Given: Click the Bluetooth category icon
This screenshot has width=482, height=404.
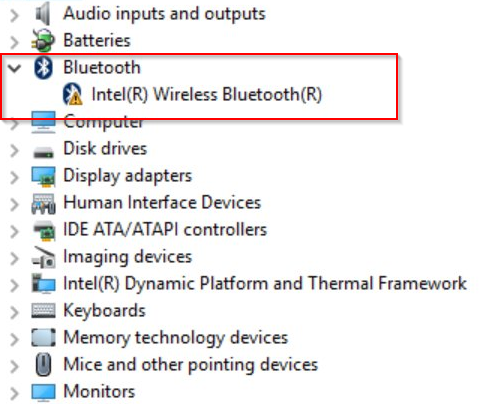Looking at the screenshot, I should 43,68.
